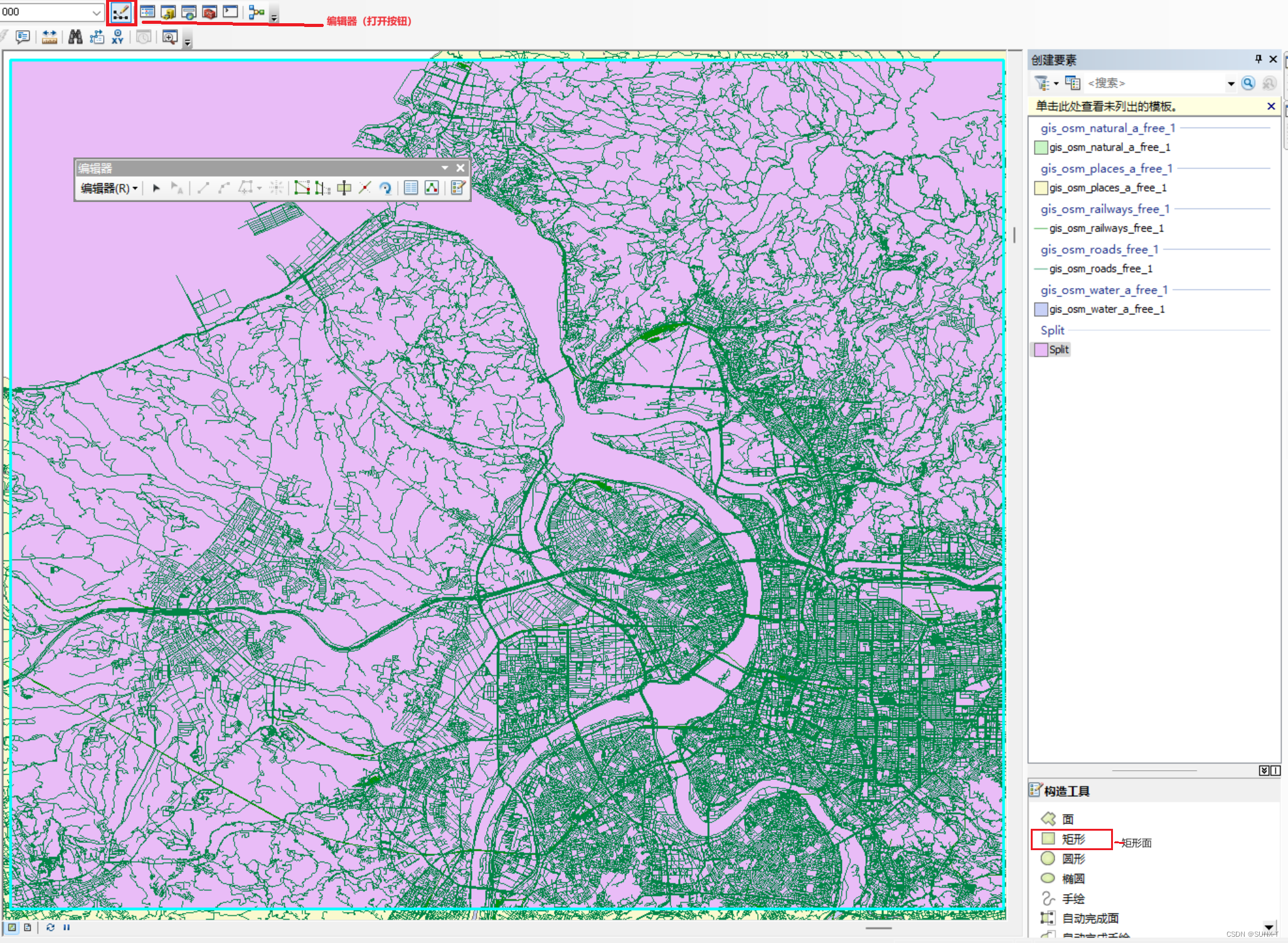This screenshot has height=943, width=1288.
Task: Pause drawing with status bar button
Action: click(x=67, y=927)
